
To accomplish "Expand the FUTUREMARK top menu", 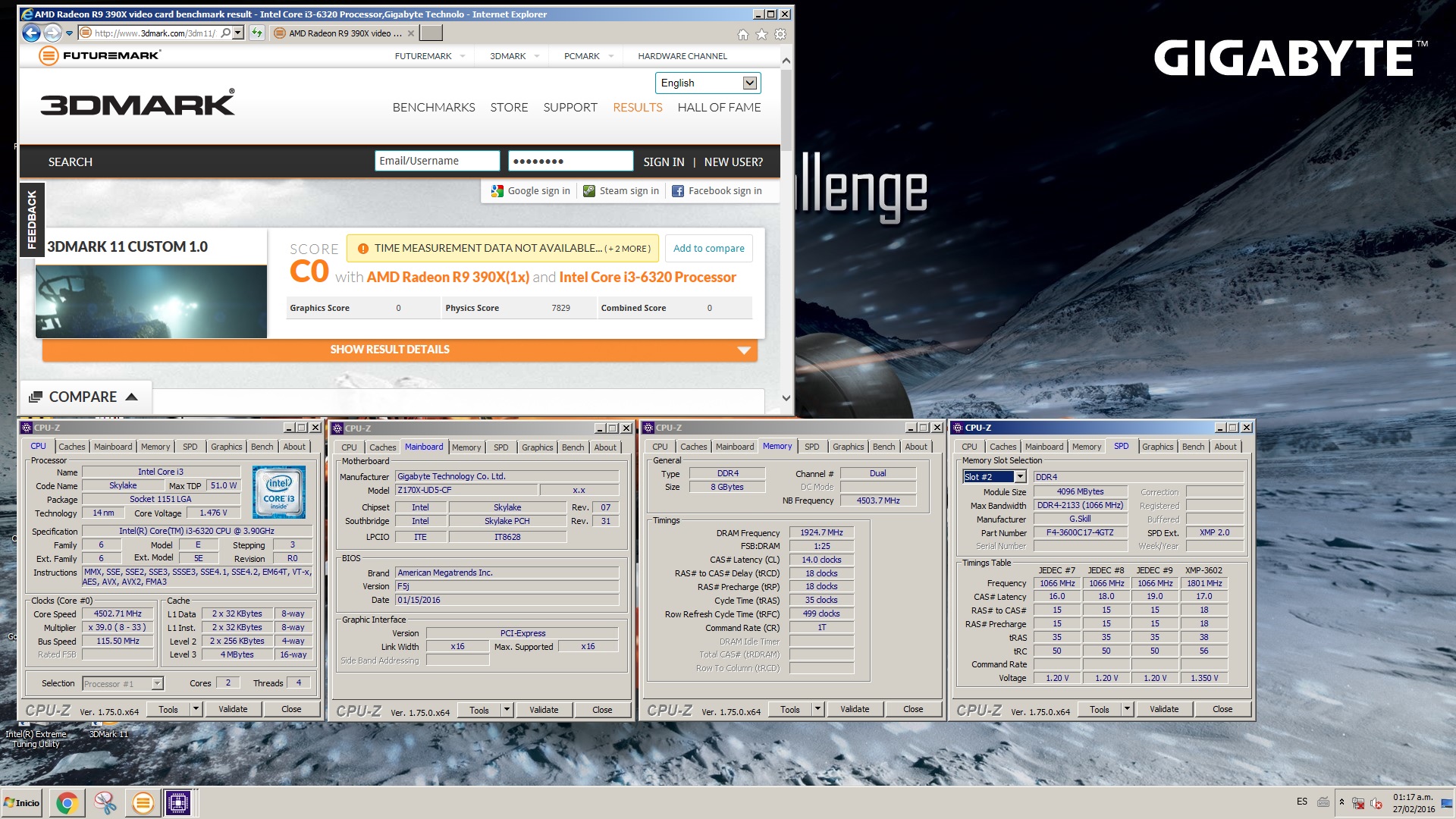I will 462,56.
